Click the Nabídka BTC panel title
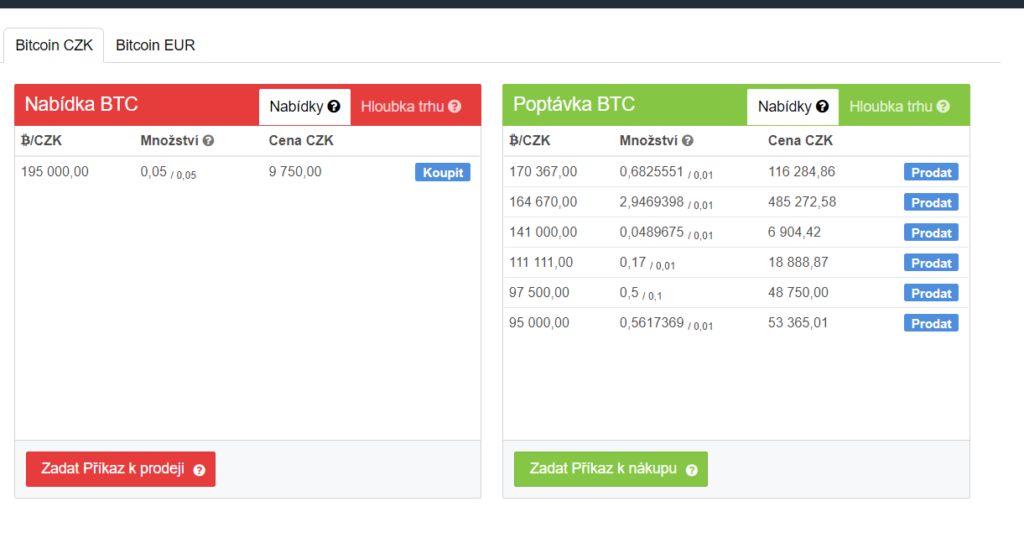Screen dimensions: 1024x538 (x=82, y=104)
